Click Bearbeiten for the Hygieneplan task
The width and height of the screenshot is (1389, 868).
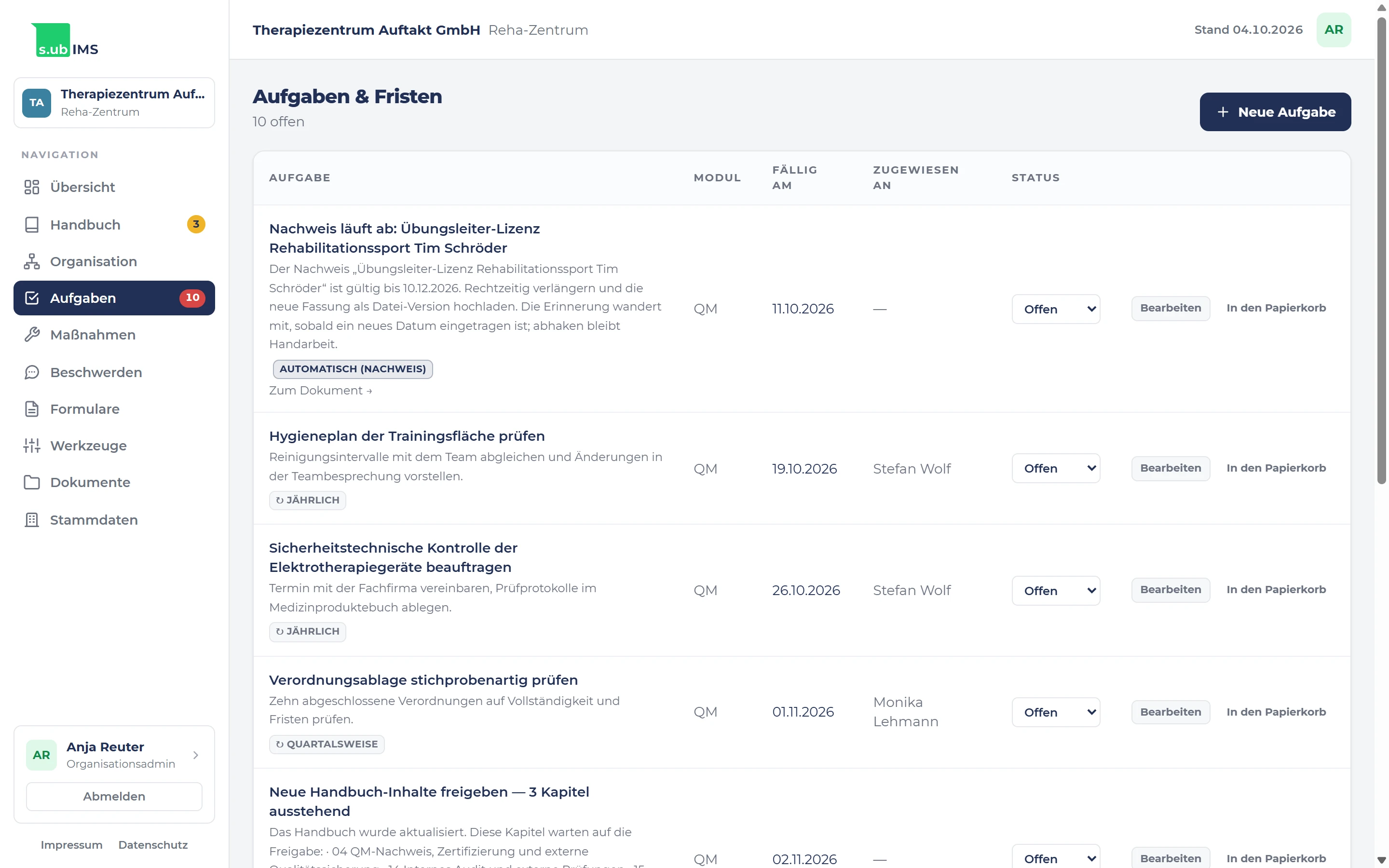(1171, 468)
